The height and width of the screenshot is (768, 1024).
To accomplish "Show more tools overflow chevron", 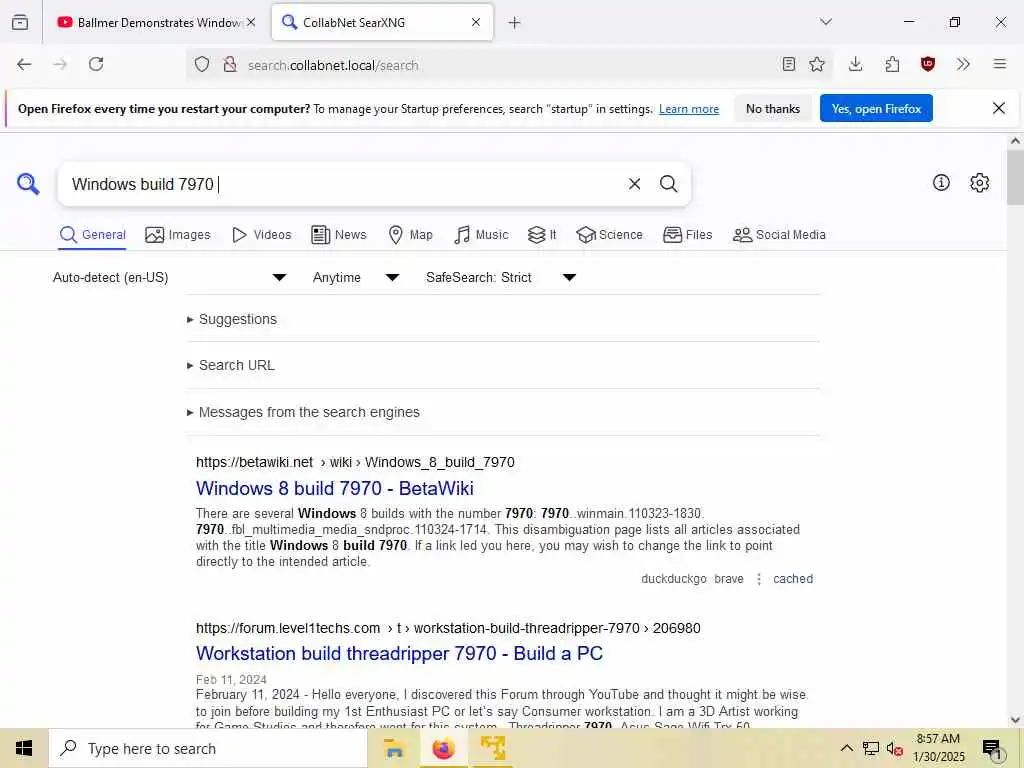I will 963,64.
